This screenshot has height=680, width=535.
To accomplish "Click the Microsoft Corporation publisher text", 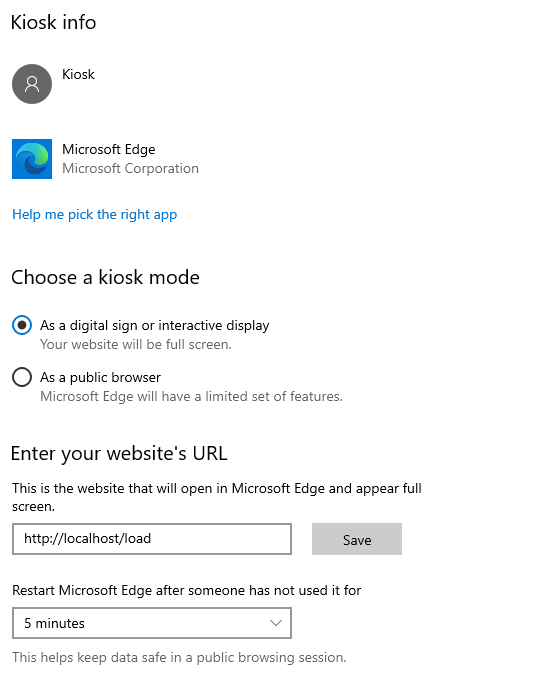I will click(x=130, y=168).
